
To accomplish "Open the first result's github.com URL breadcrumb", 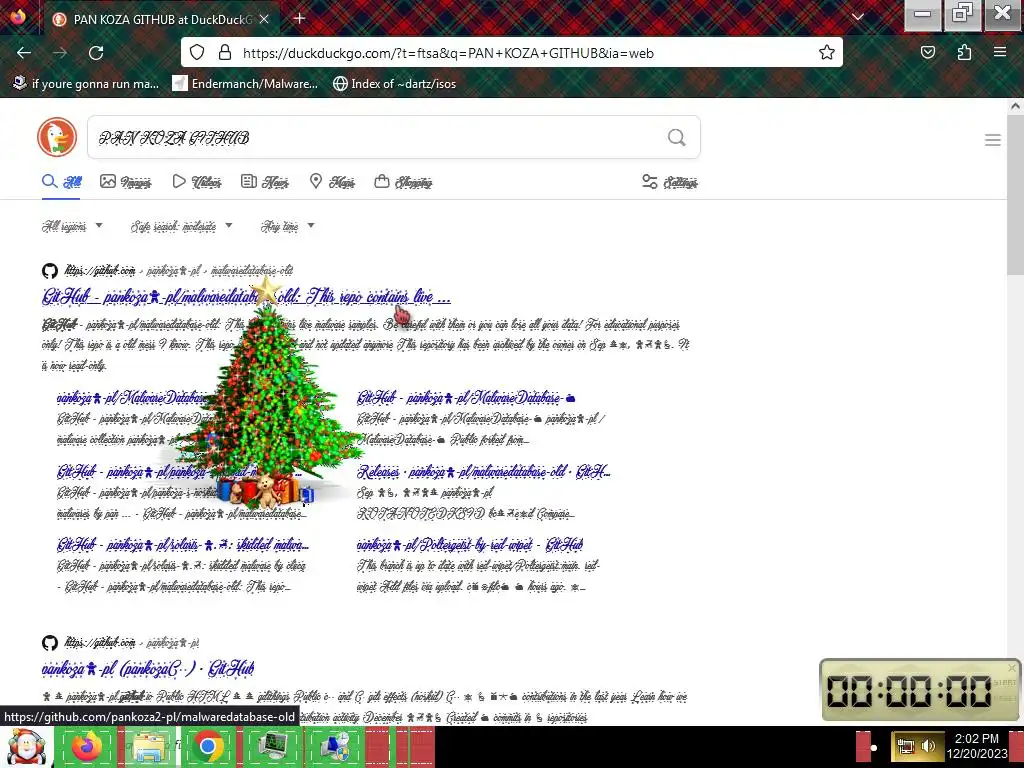I will [x=179, y=270].
